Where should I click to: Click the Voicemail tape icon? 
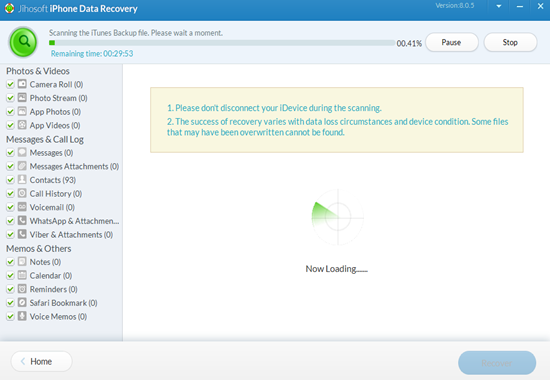[22, 207]
